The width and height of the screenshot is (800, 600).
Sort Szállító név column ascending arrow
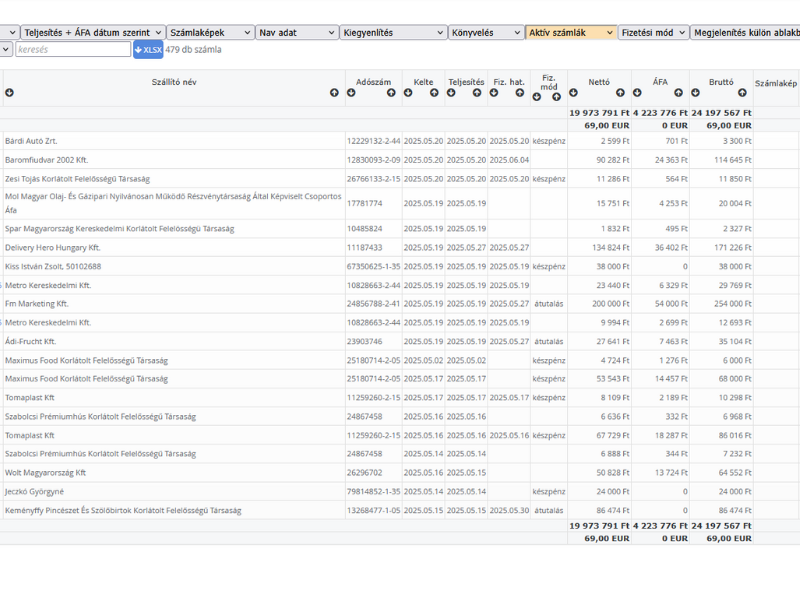click(334, 93)
